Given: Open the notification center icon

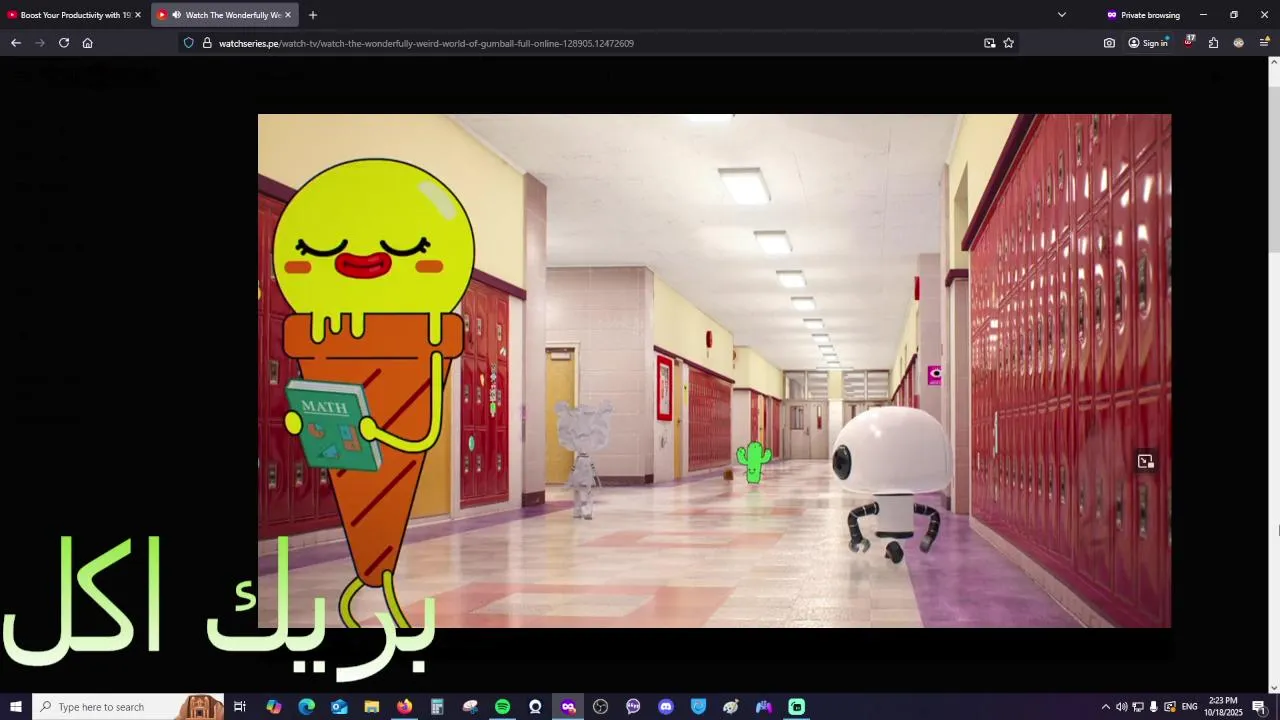Looking at the screenshot, I should coord(1259,707).
